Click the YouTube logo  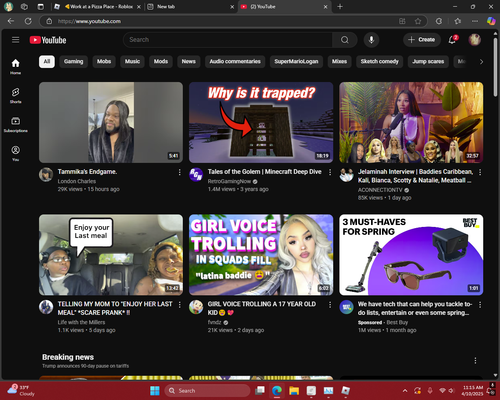[x=48, y=40]
